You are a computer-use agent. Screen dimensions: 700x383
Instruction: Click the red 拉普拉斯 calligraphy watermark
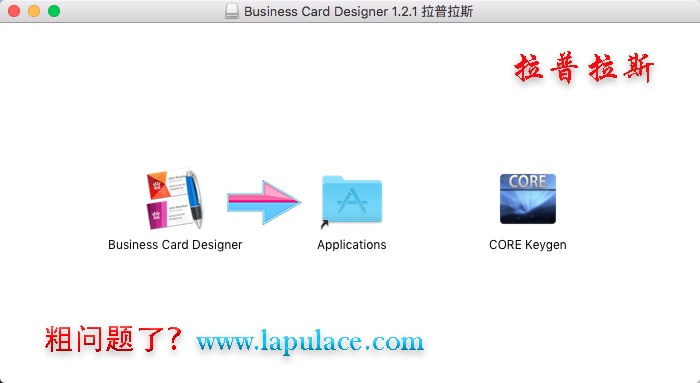[584, 68]
